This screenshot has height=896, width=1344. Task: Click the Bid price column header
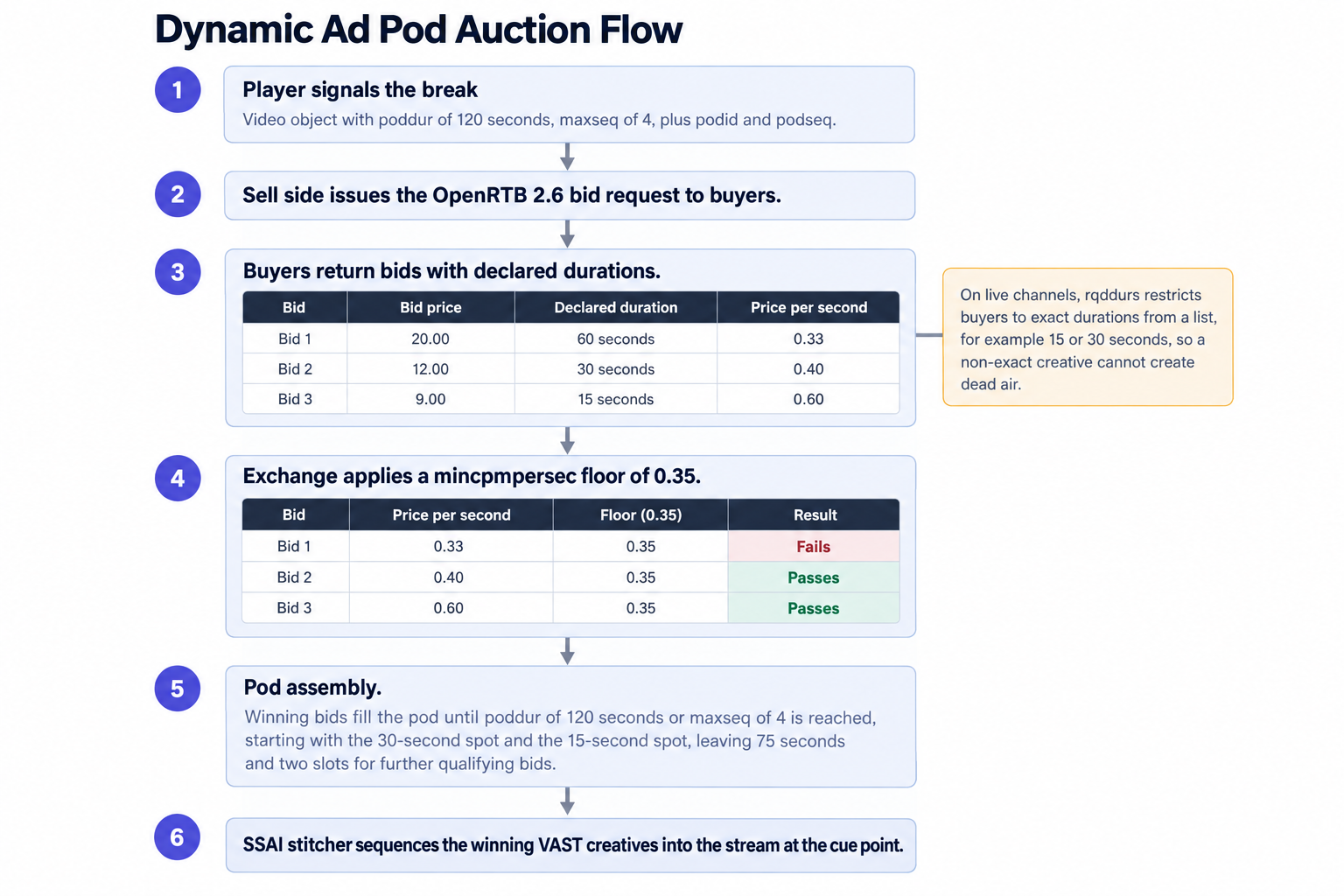430,307
